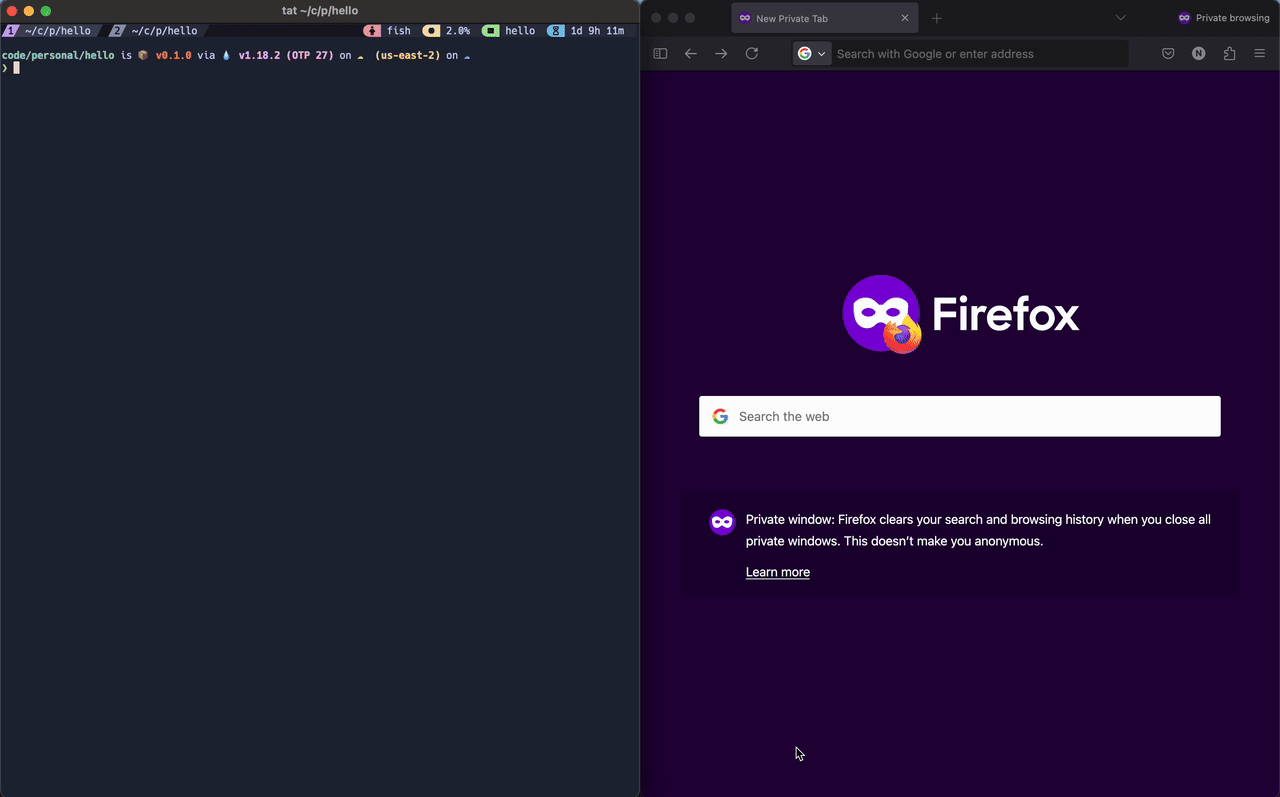Screen dimensions: 1280x797
Task: Open a new browser tab with plus button
Action: tap(936, 17)
